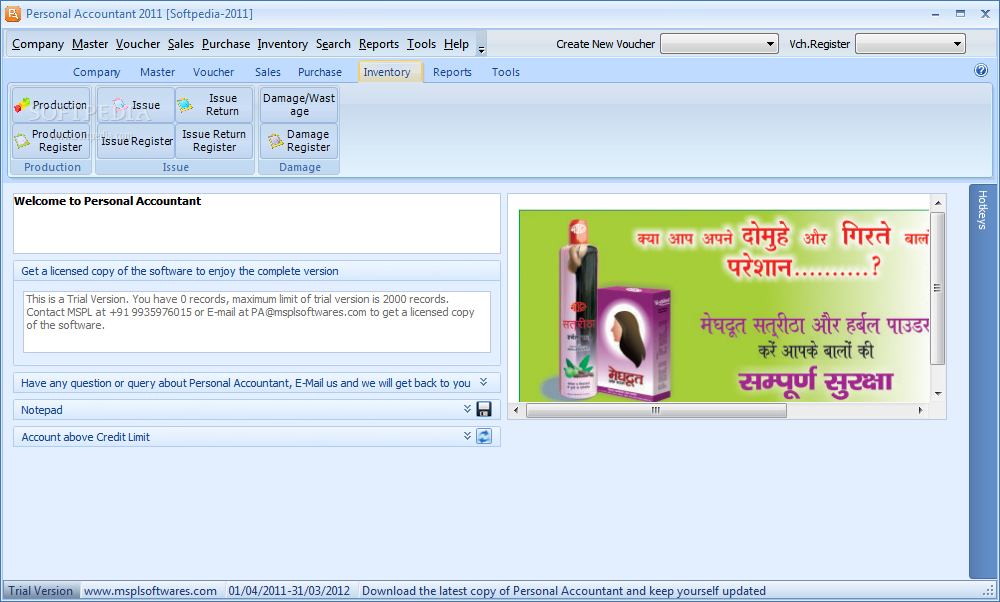Open the Help menu
Viewport: 1000px width, 602px height.
(457, 44)
